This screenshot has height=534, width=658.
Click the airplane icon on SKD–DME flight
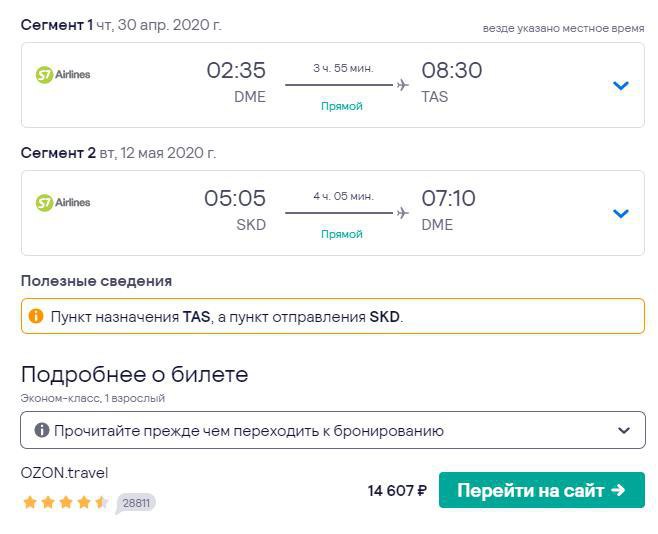coord(402,213)
